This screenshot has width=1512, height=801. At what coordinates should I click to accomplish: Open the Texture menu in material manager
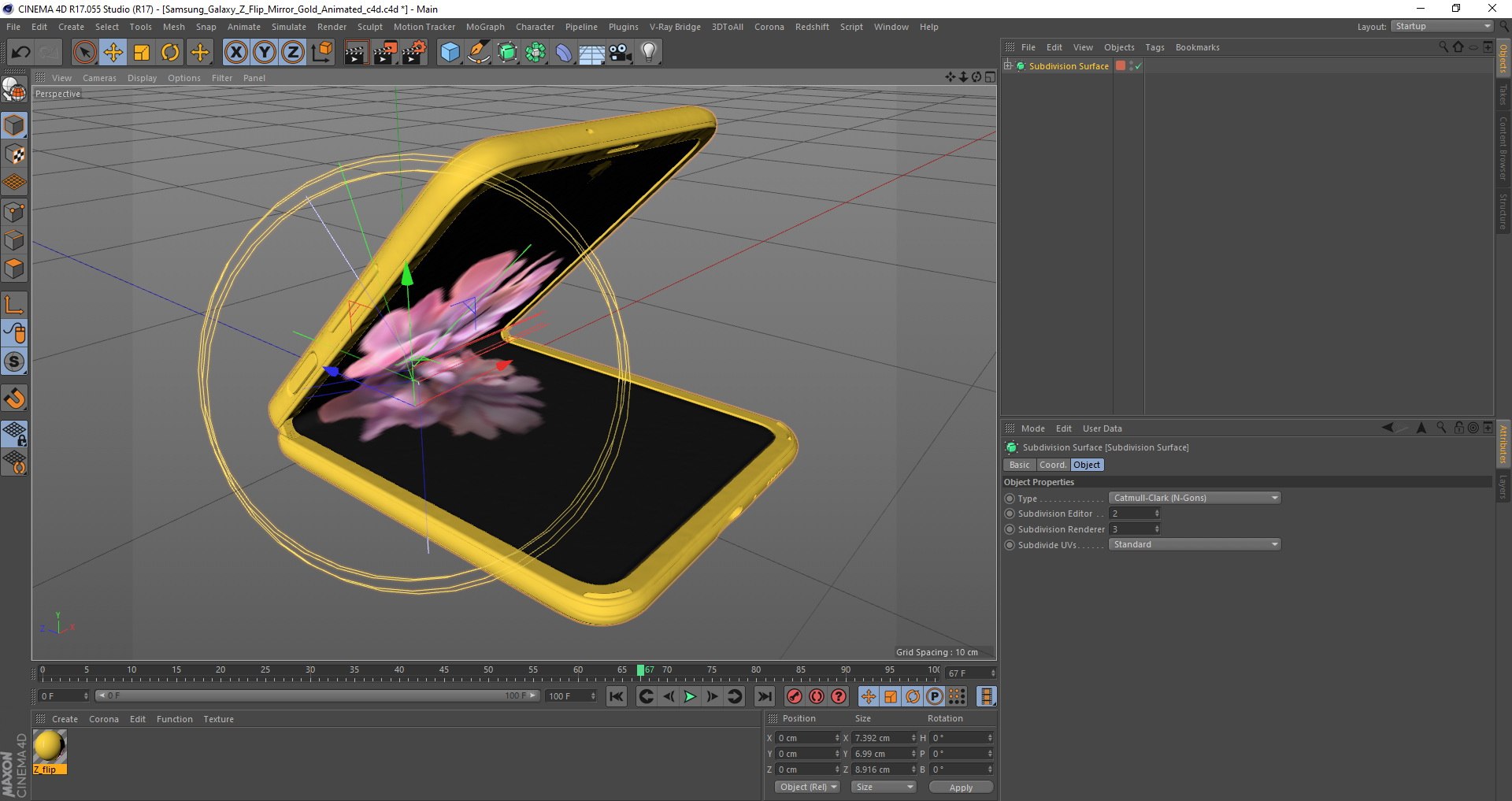click(218, 719)
